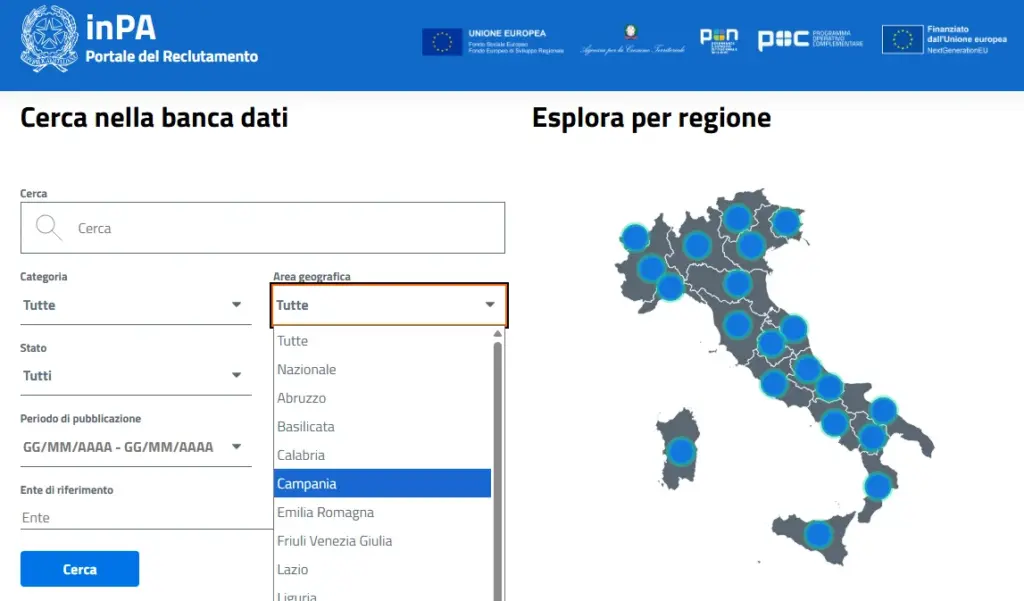Click the Basilicata map marker
Viewport: 1024px width, 601px height.
(x=872, y=437)
